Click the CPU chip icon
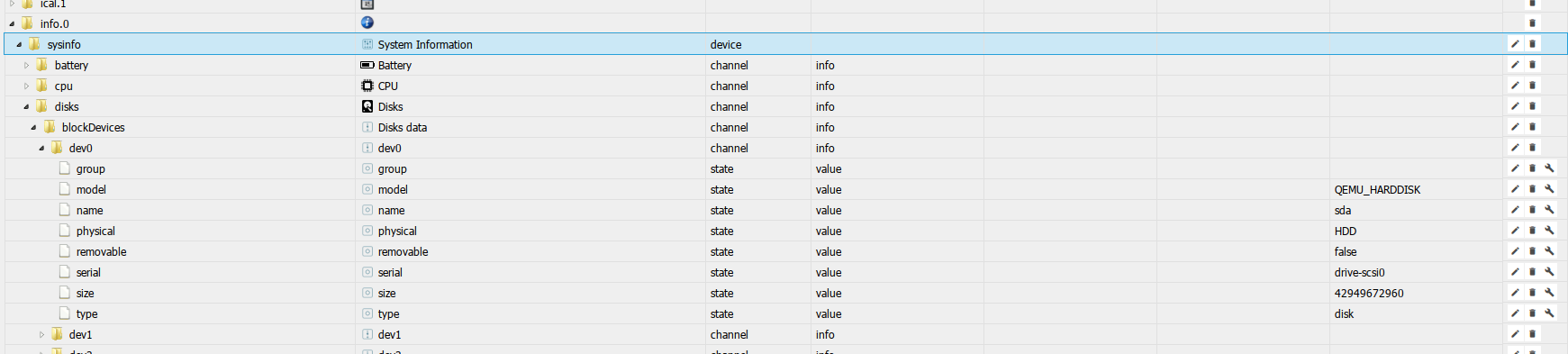 [367, 86]
